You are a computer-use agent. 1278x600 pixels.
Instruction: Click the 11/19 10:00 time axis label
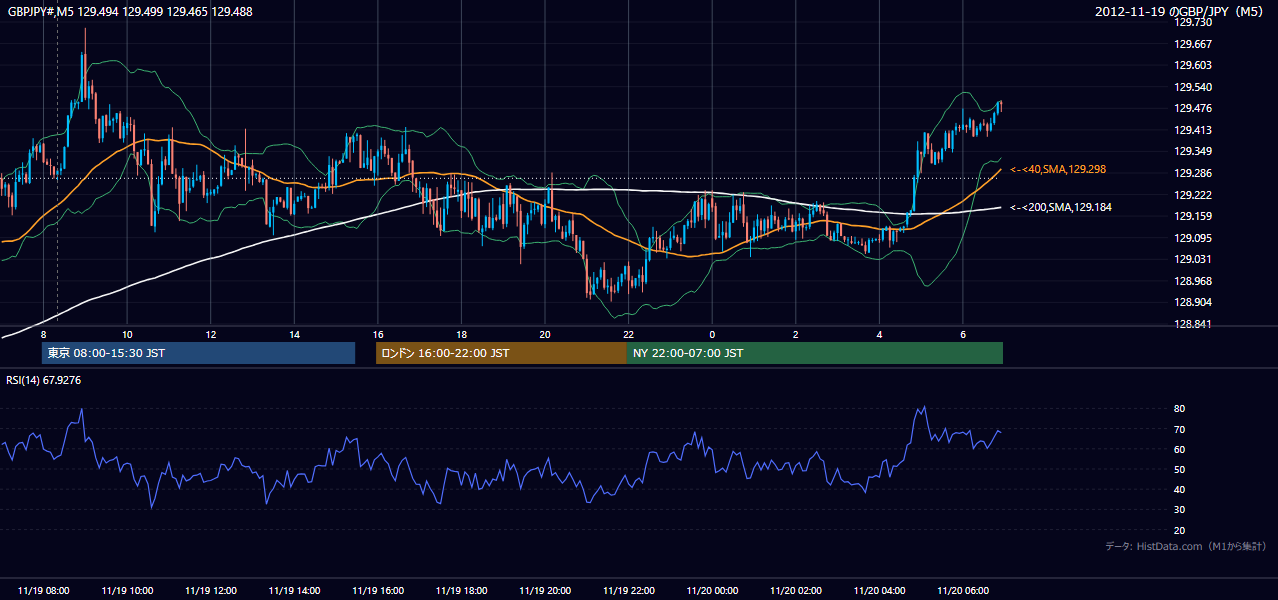pos(127,590)
